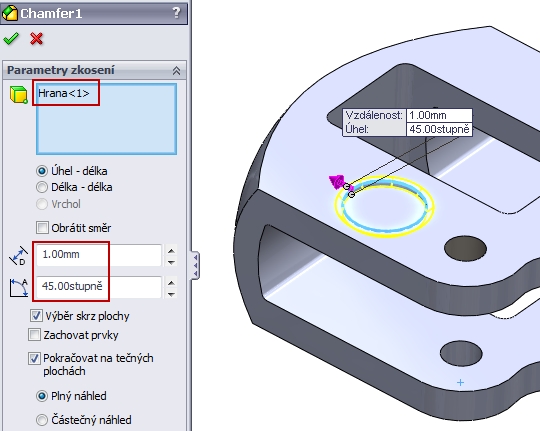Click the edge selection cube icon

coord(19,95)
